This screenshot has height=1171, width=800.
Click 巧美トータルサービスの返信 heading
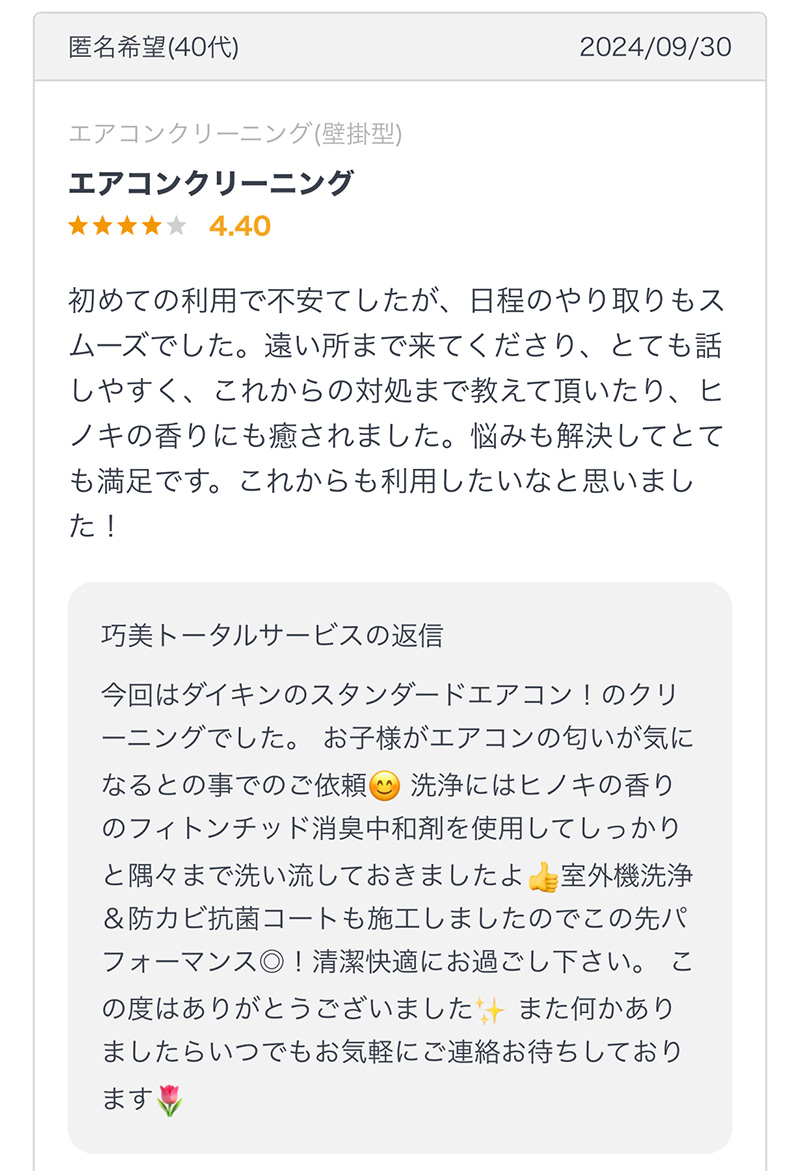tap(273, 636)
